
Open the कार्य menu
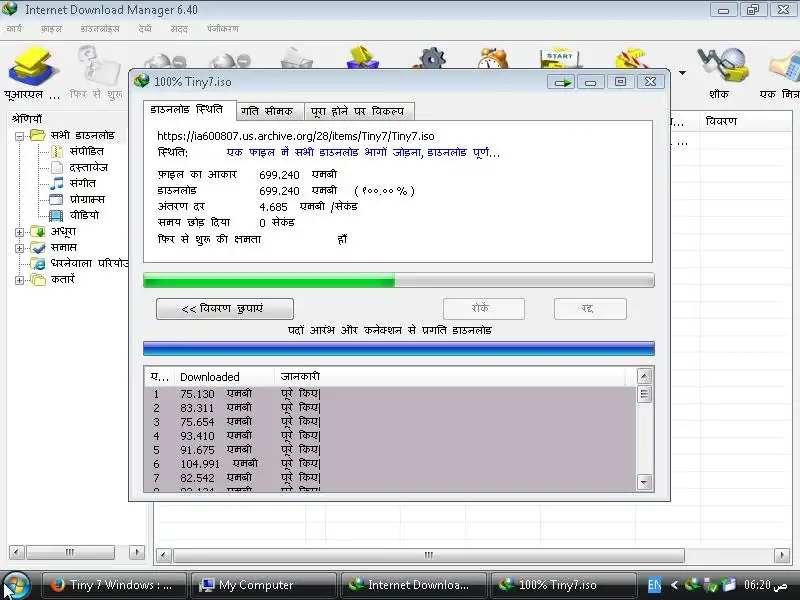[x=14, y=29]
